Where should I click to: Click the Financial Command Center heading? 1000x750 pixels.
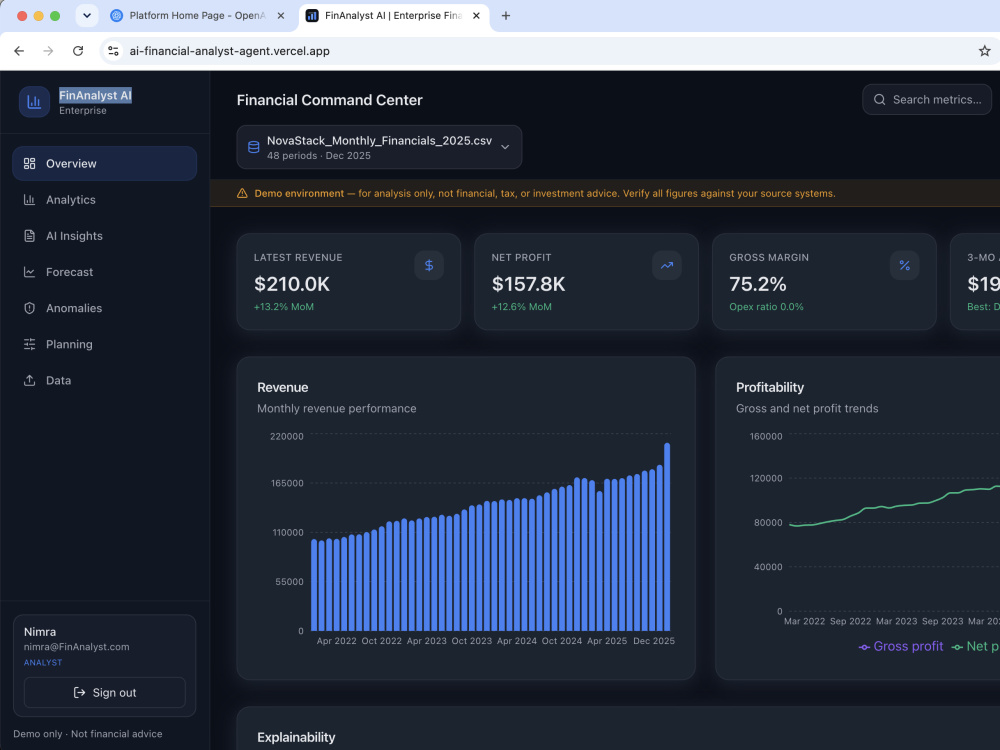tap(330, 100)
